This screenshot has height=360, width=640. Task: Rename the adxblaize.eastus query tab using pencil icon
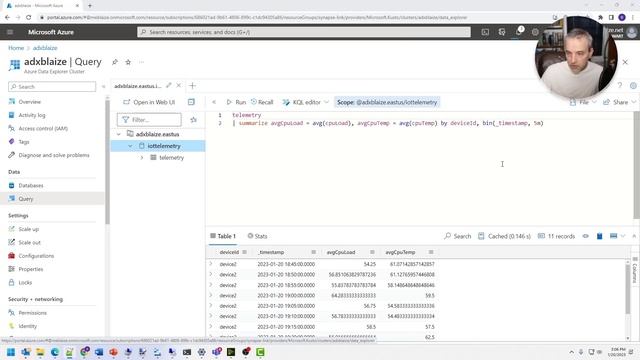click(x=169, y=86)
